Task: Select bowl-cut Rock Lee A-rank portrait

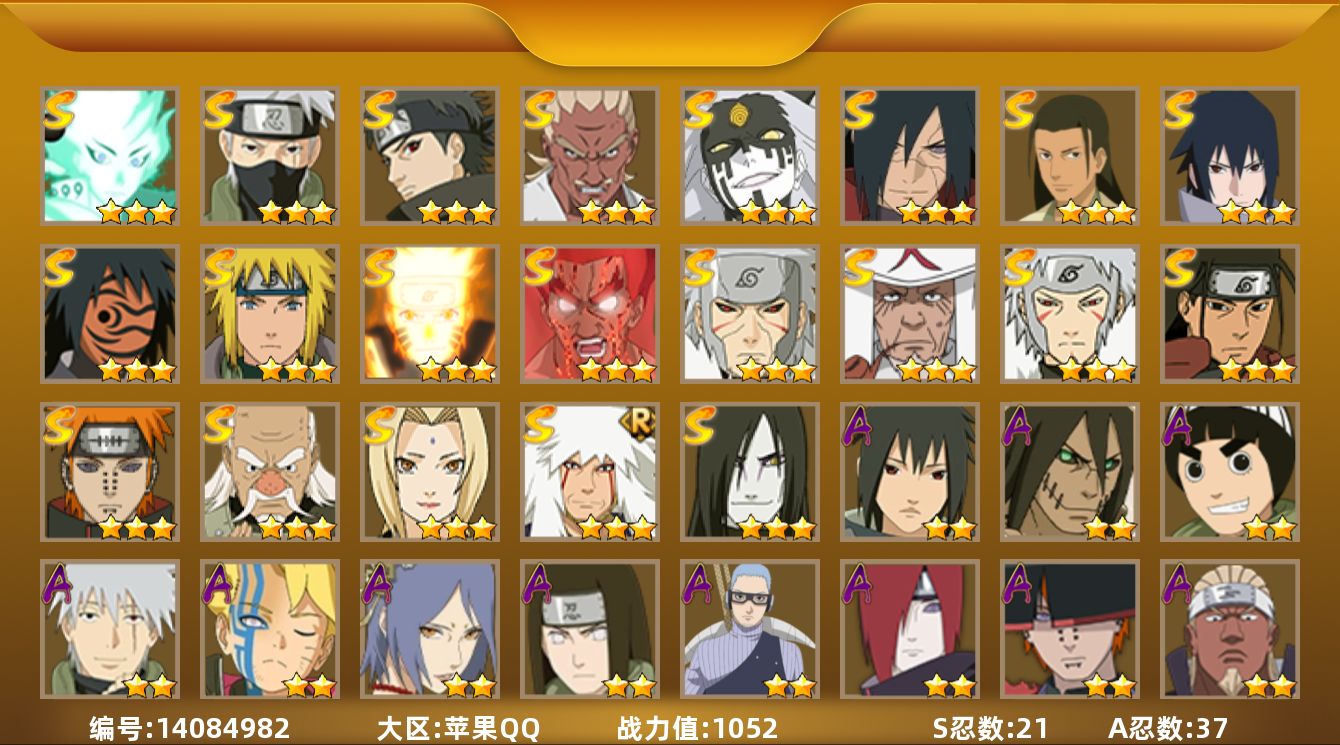Action: pyautogui.click(x=1229, y=471)
